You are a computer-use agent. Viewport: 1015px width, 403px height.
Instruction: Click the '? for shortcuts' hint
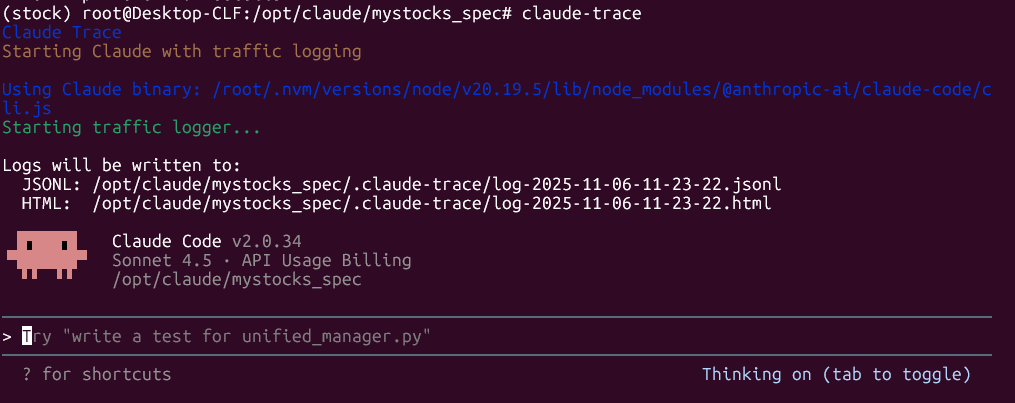pos(96,375)
